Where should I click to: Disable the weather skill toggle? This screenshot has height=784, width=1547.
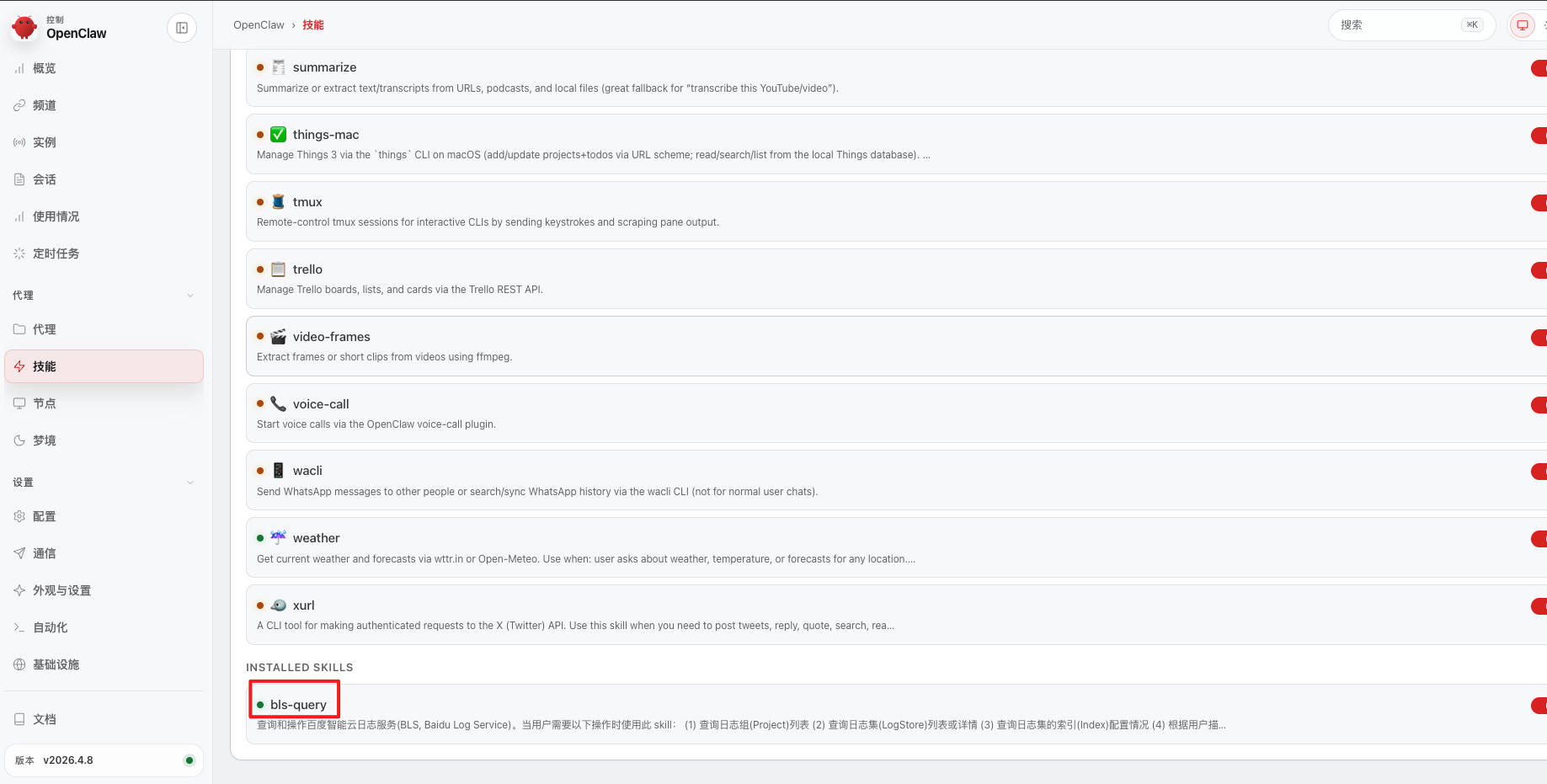click(x=1538, y=539)
